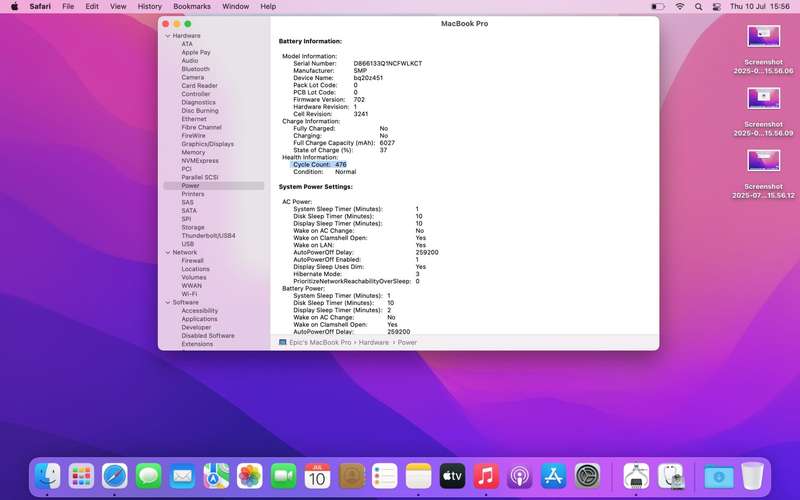Open FaceTime from the Dock
Image resolution: width=800 pixels, height=500 pixels.
pos(283,476)
